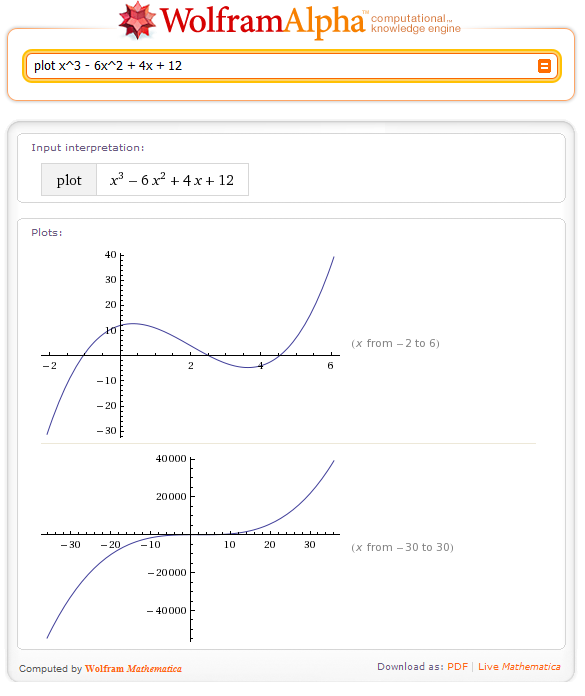
Task: Click the orange compute button in search box
Action: [544, 66]
